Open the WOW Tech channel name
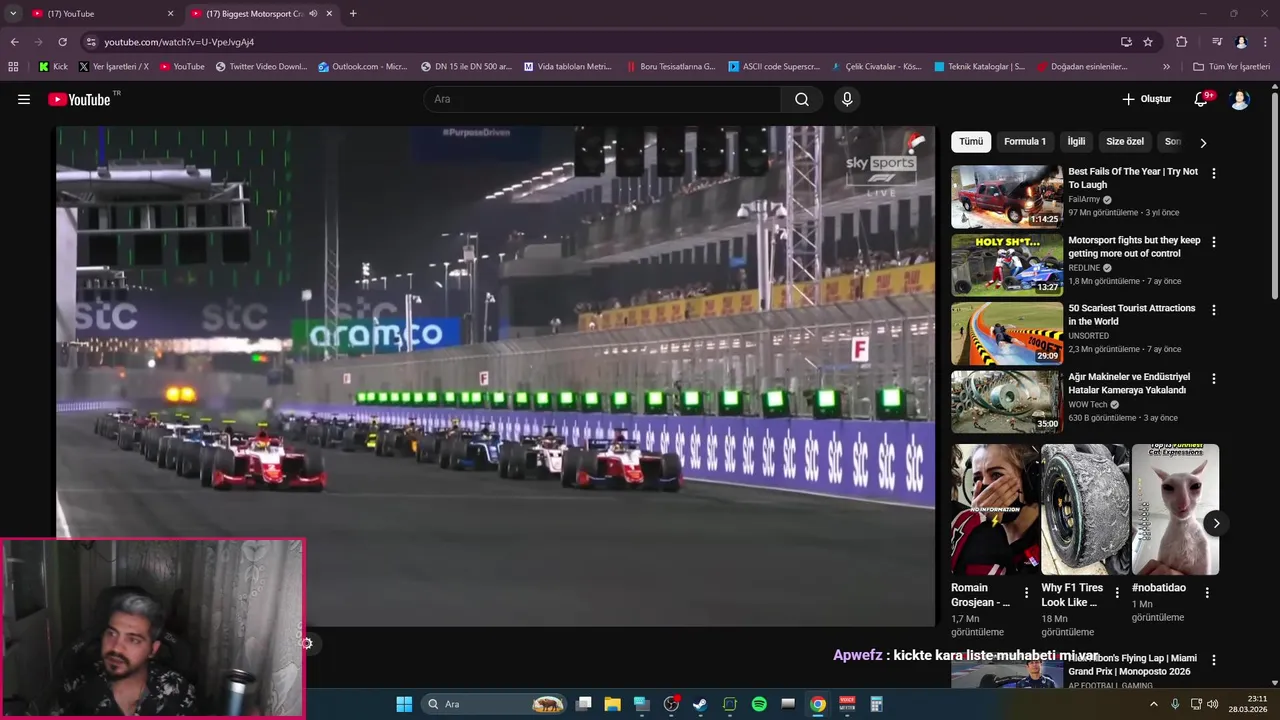Viewport: 1280px width, 720px height. click(1088, 405)
